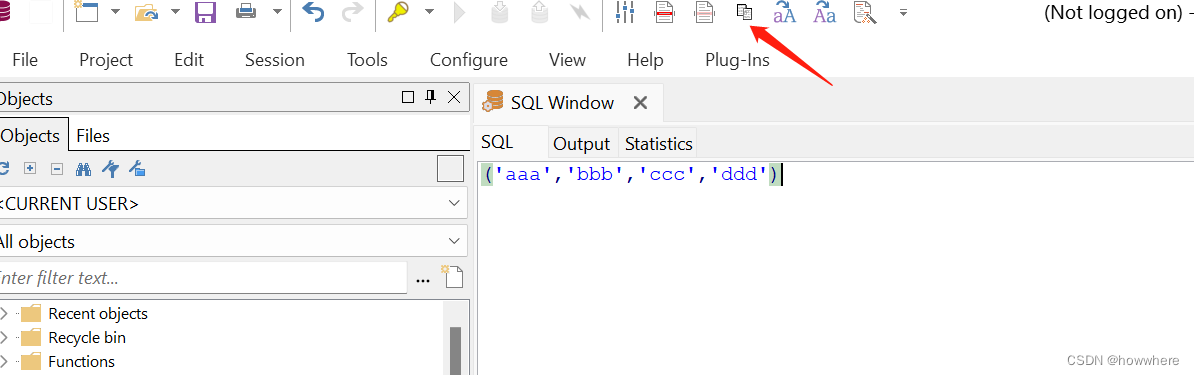Open the Configure menu
Viewport: 1194px width, 375px height.
pyautogui.click(x=469, y=59)
